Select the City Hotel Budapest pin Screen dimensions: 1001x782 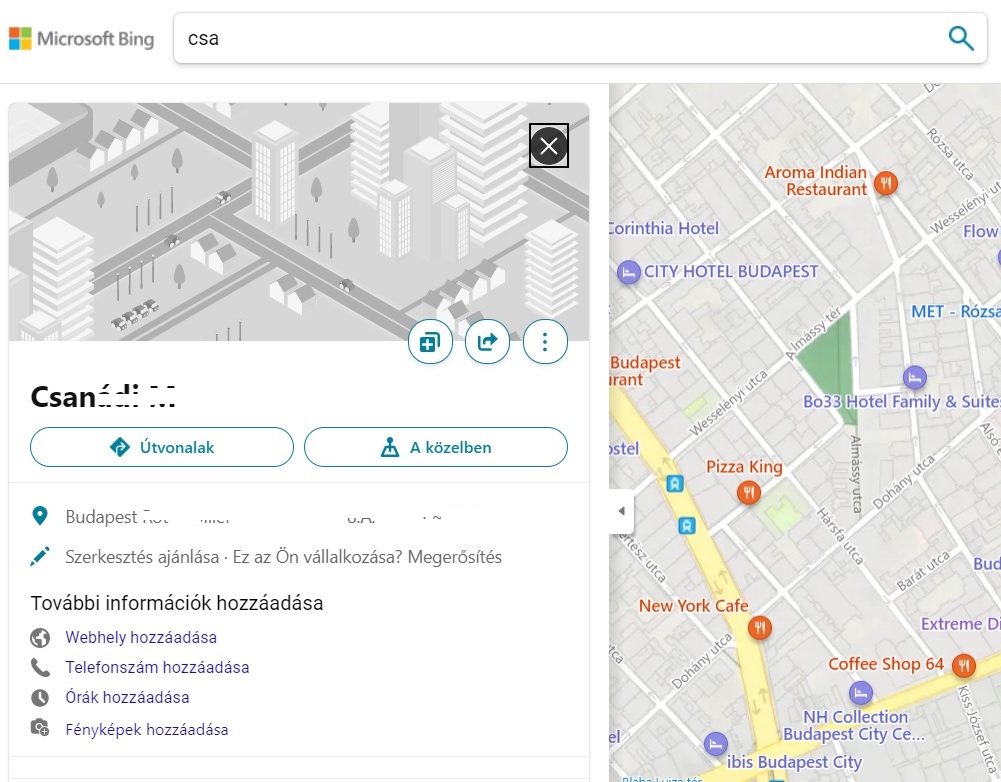[628, 273]
